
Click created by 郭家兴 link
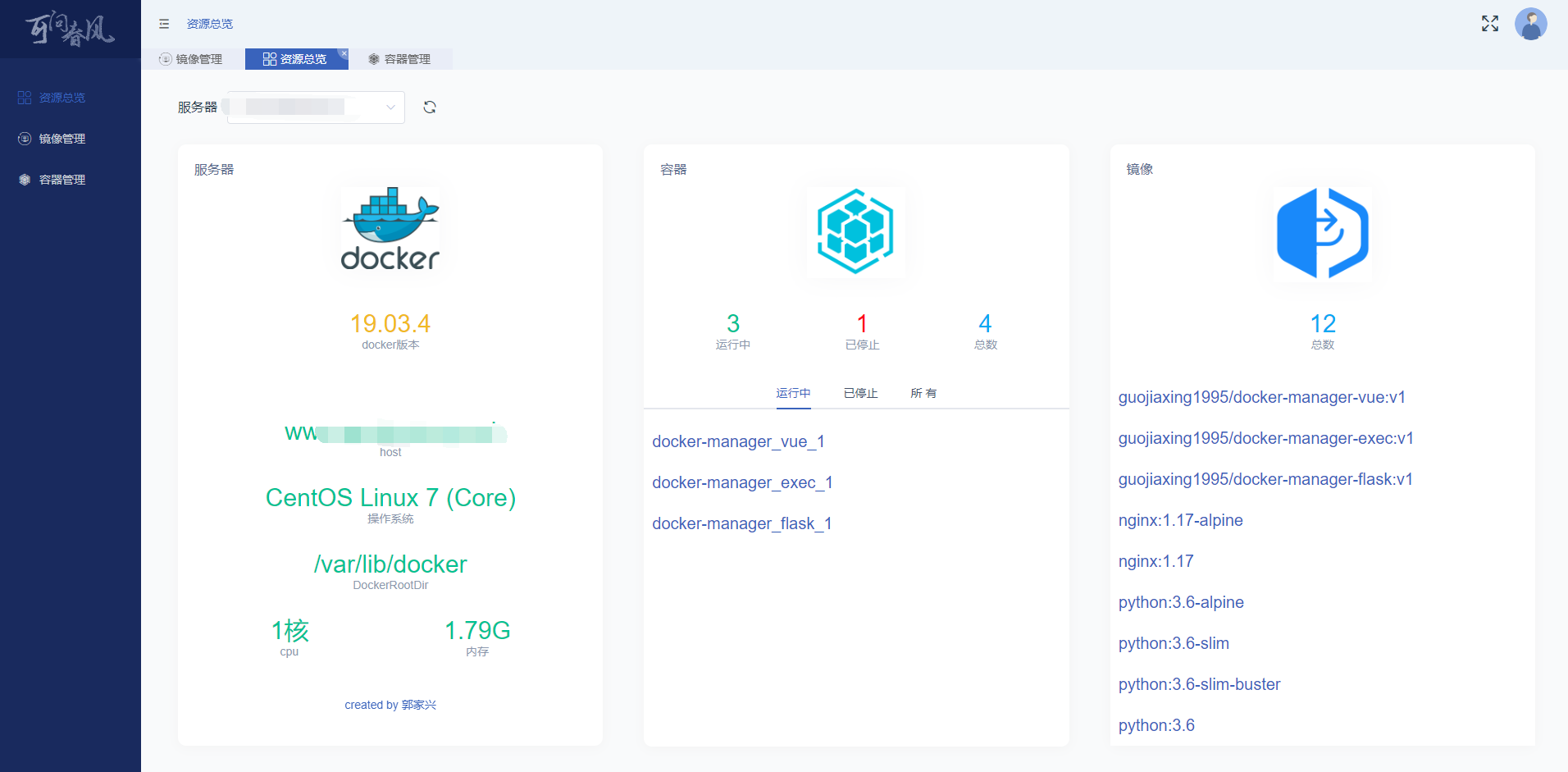coord(390,705)
